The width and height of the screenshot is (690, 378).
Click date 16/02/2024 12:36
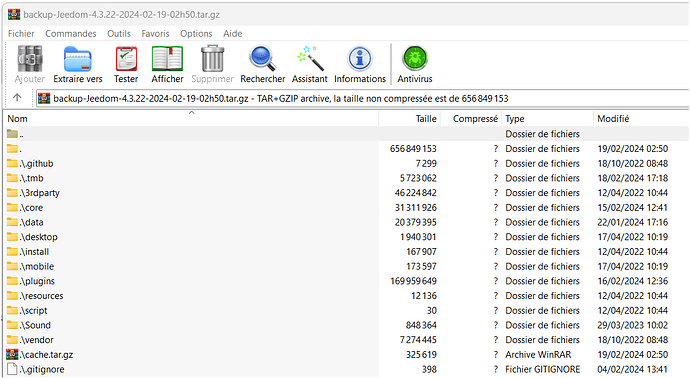point(632,281)
